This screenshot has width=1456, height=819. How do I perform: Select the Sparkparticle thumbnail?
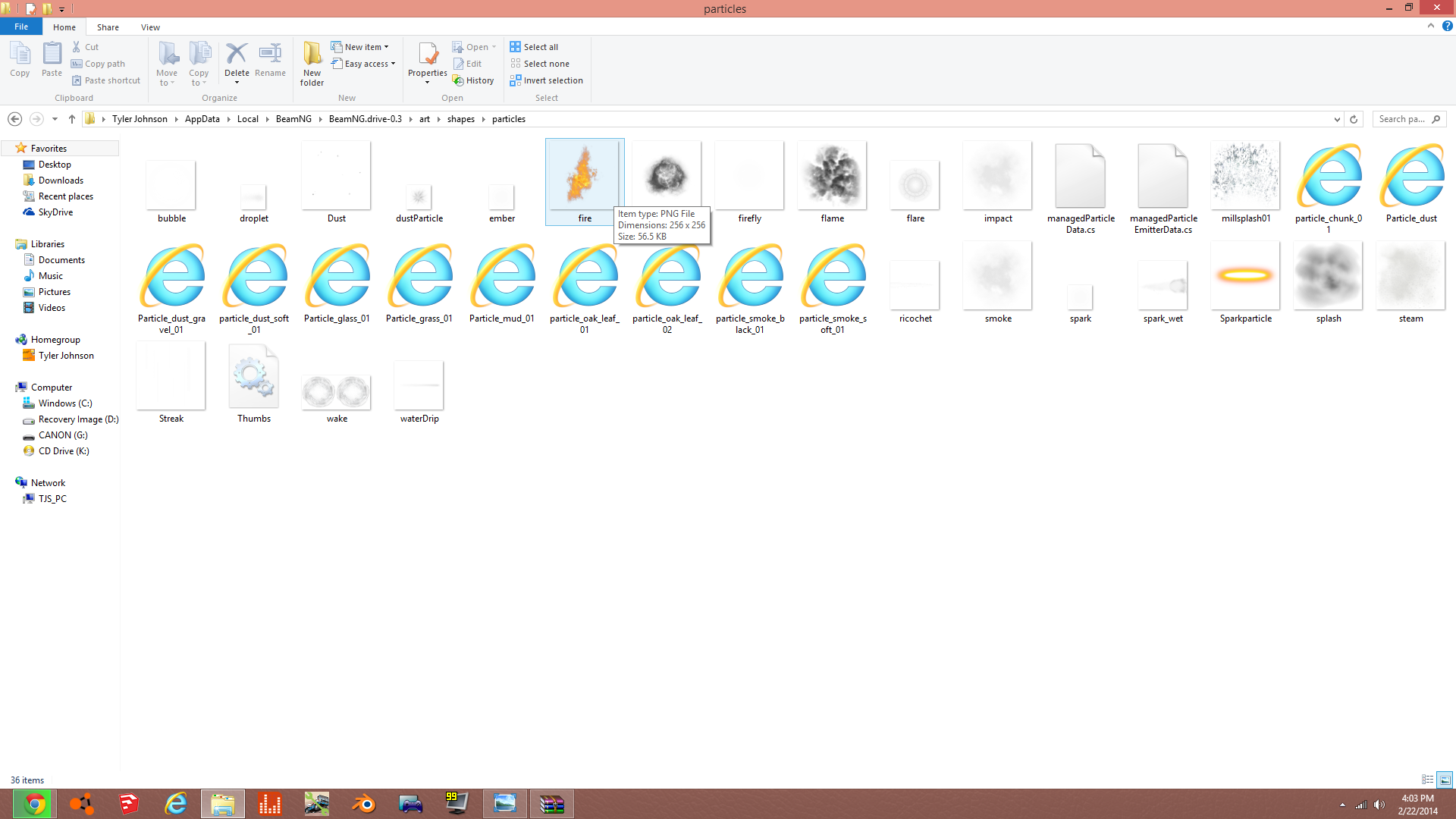pyautogui.click(x=1245, y=276)
